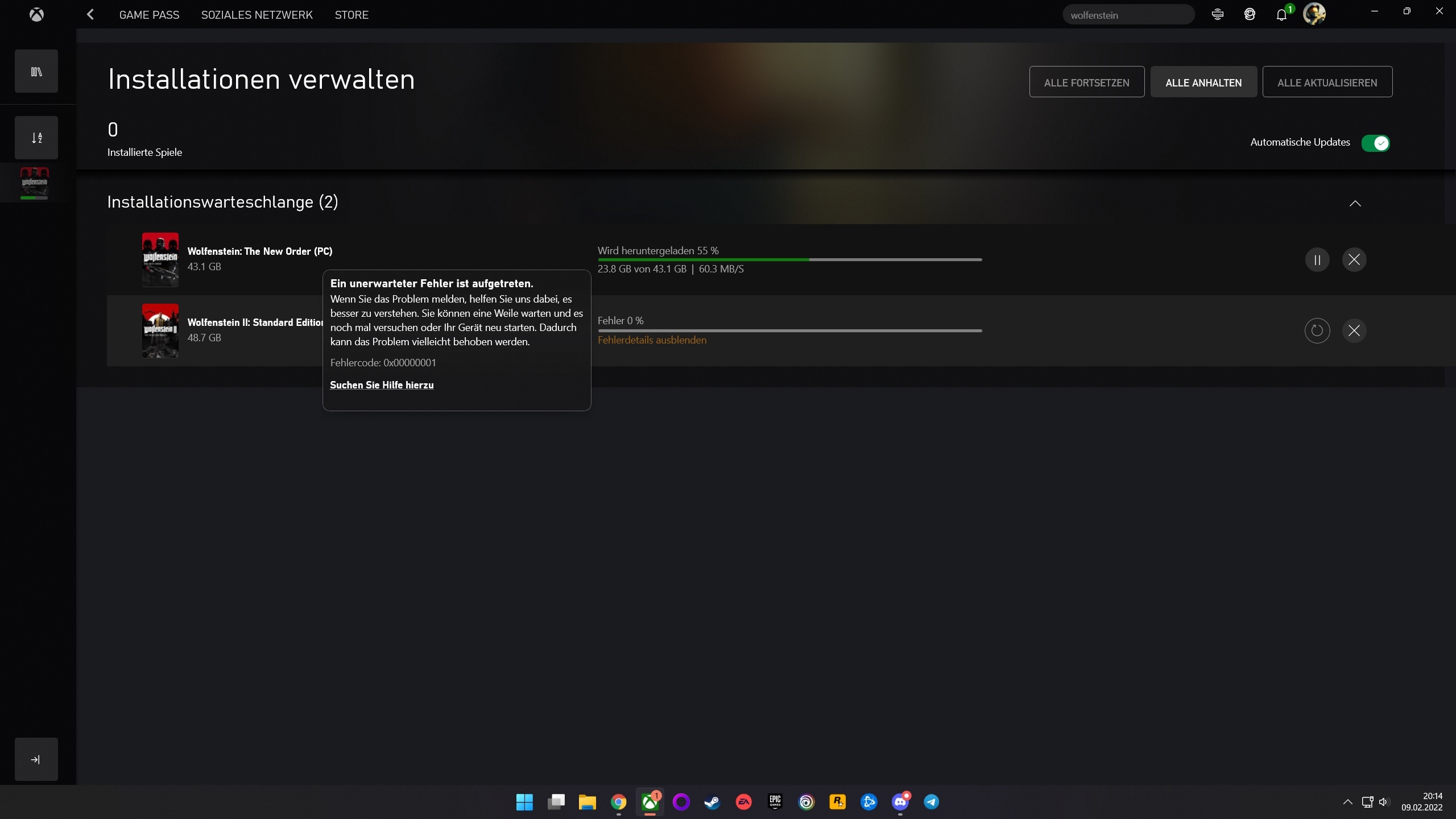Open Battle.net from taskbar
The height and width of the screenshot is (819, 1456).
868,802
